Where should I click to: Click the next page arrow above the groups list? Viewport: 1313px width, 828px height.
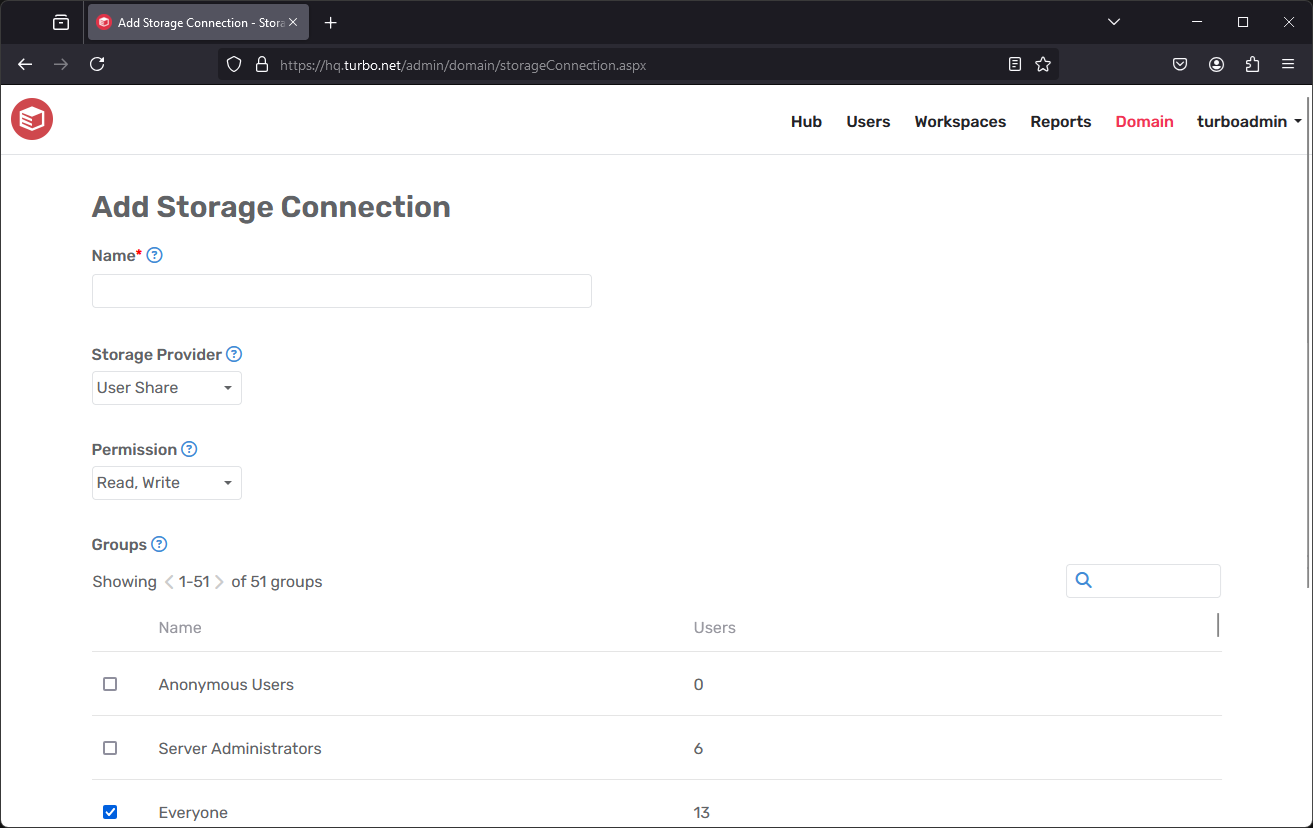point(220,581)
